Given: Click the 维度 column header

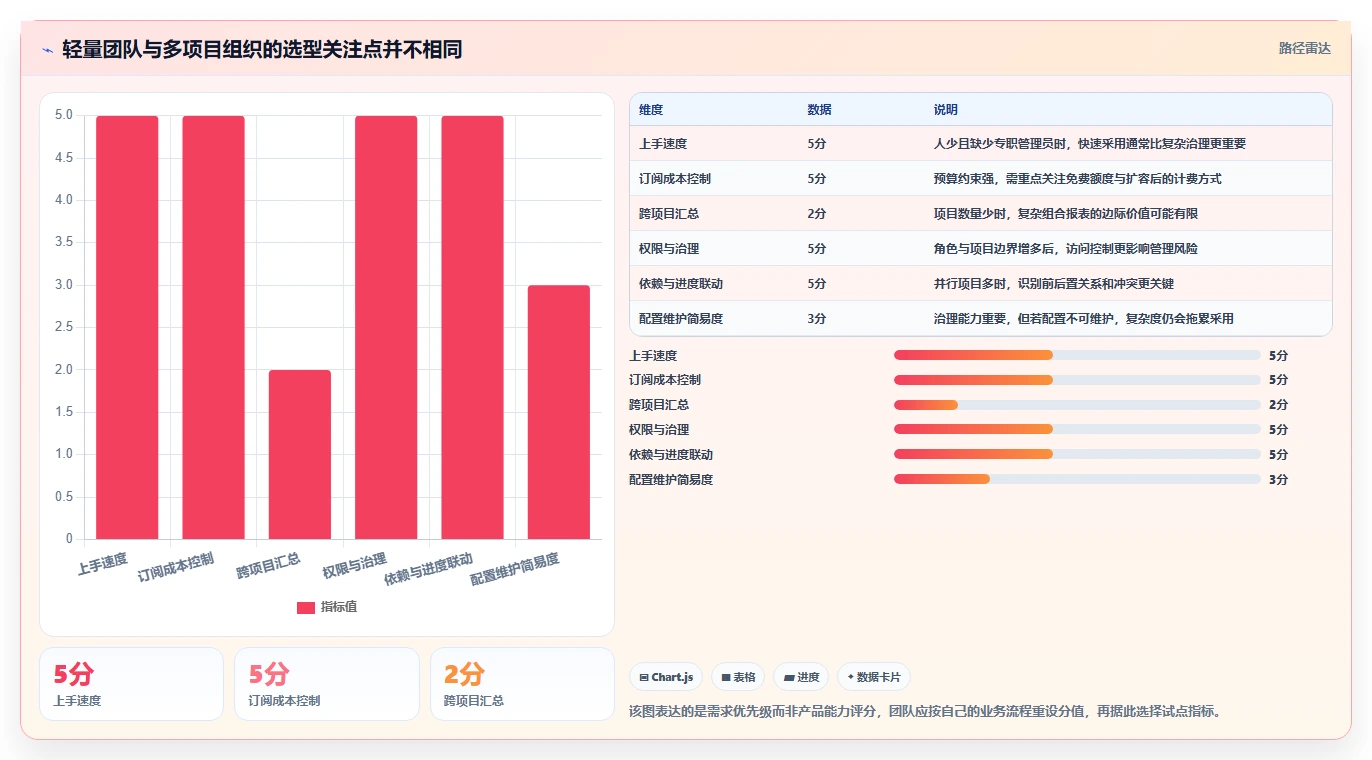Looking at the screenshot, I should [x=651, y=109].
